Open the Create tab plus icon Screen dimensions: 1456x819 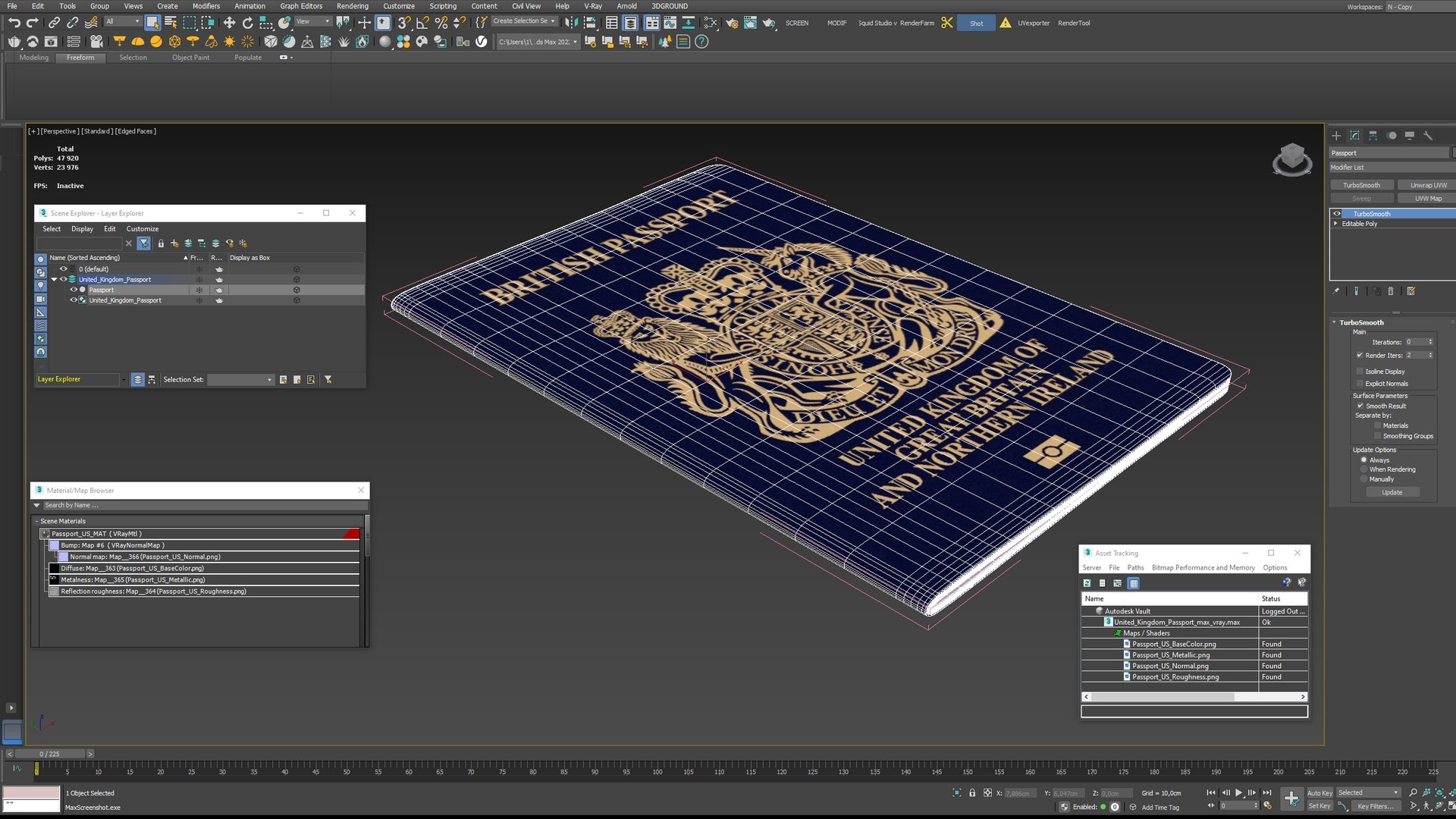coord(1336,136)
